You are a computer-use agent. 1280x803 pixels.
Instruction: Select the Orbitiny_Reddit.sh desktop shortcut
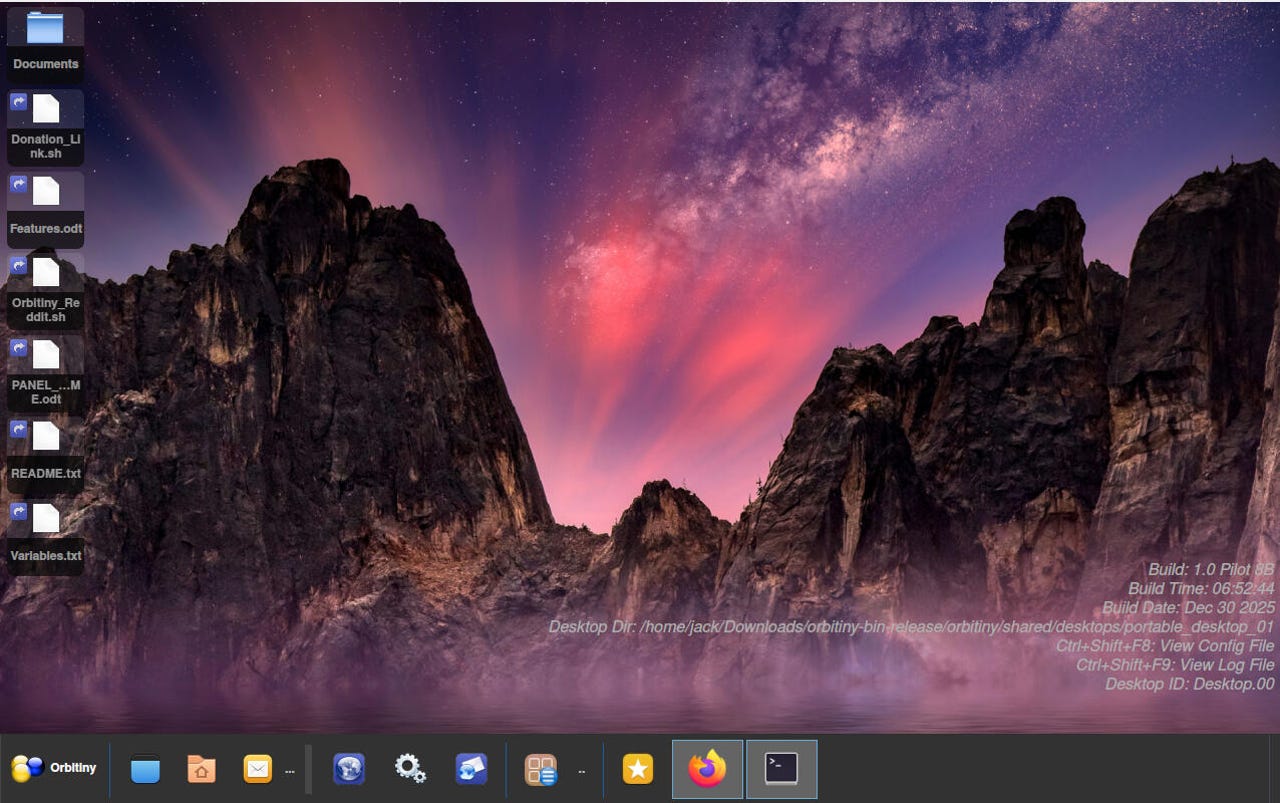pyautogui.click(x=45, y=289)
